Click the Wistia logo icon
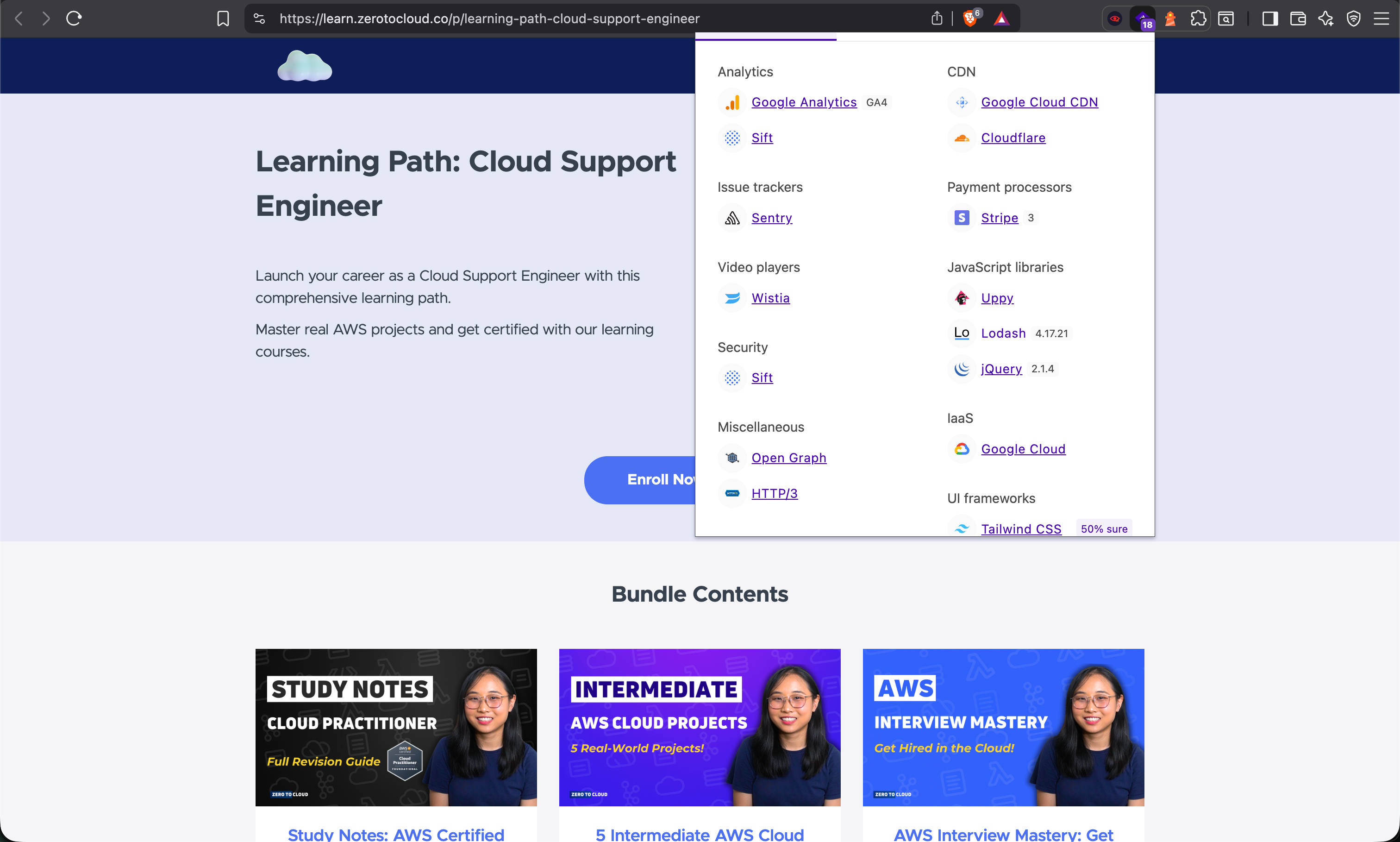The height and width of the screenshot is (842, 1400). click(732, 298)
